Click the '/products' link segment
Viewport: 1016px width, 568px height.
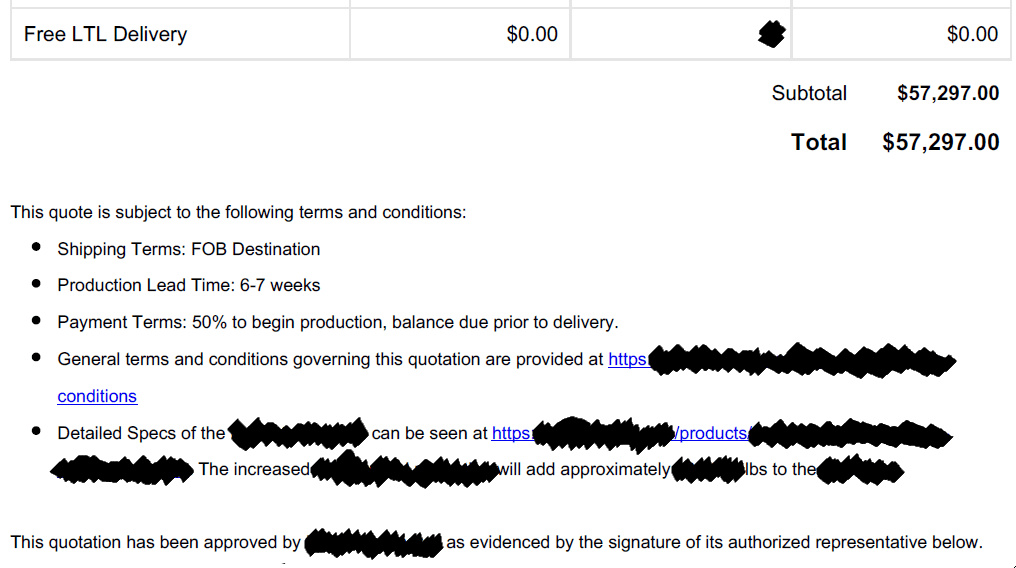tap(711, 433)
